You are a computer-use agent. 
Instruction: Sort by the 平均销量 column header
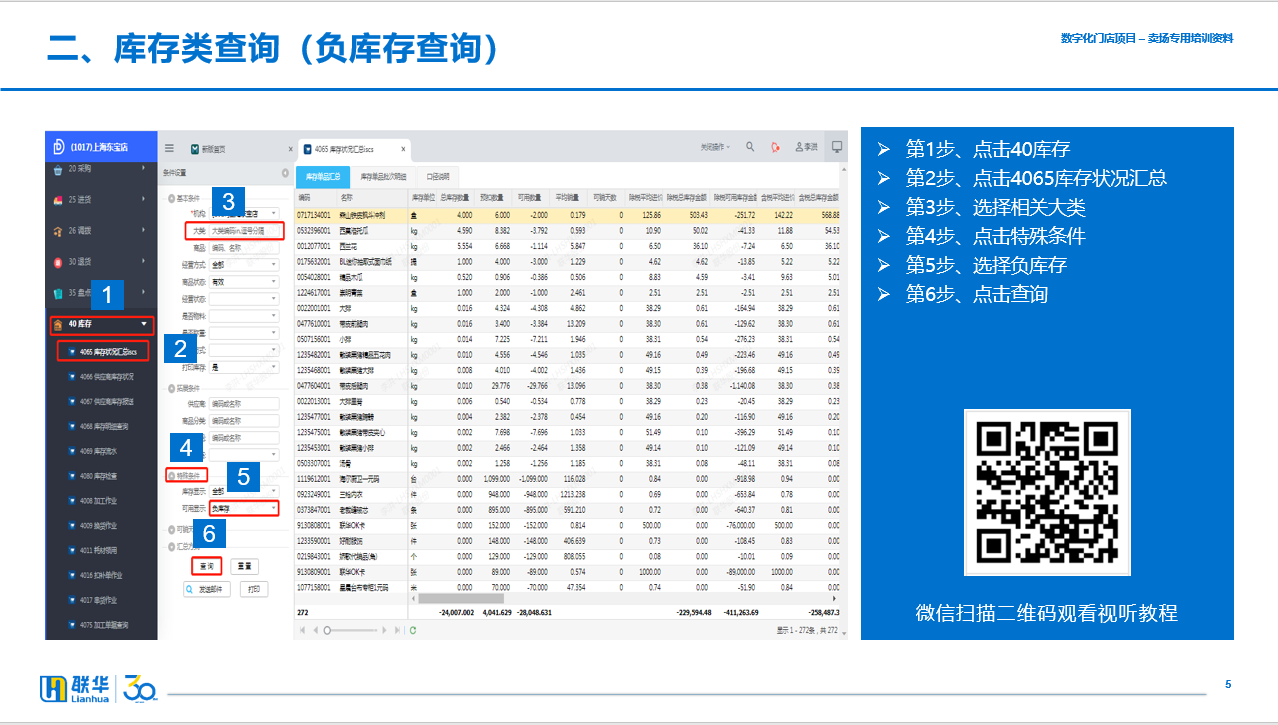tap(569, 198)
